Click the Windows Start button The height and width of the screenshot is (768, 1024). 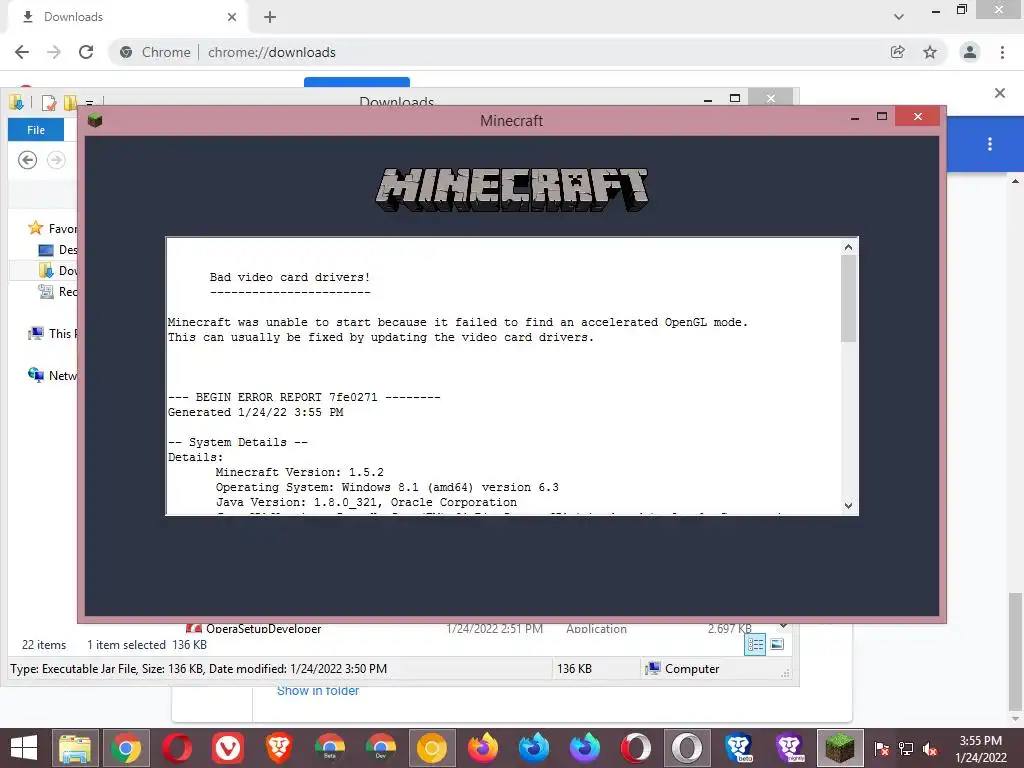click(x=24, y=748)
